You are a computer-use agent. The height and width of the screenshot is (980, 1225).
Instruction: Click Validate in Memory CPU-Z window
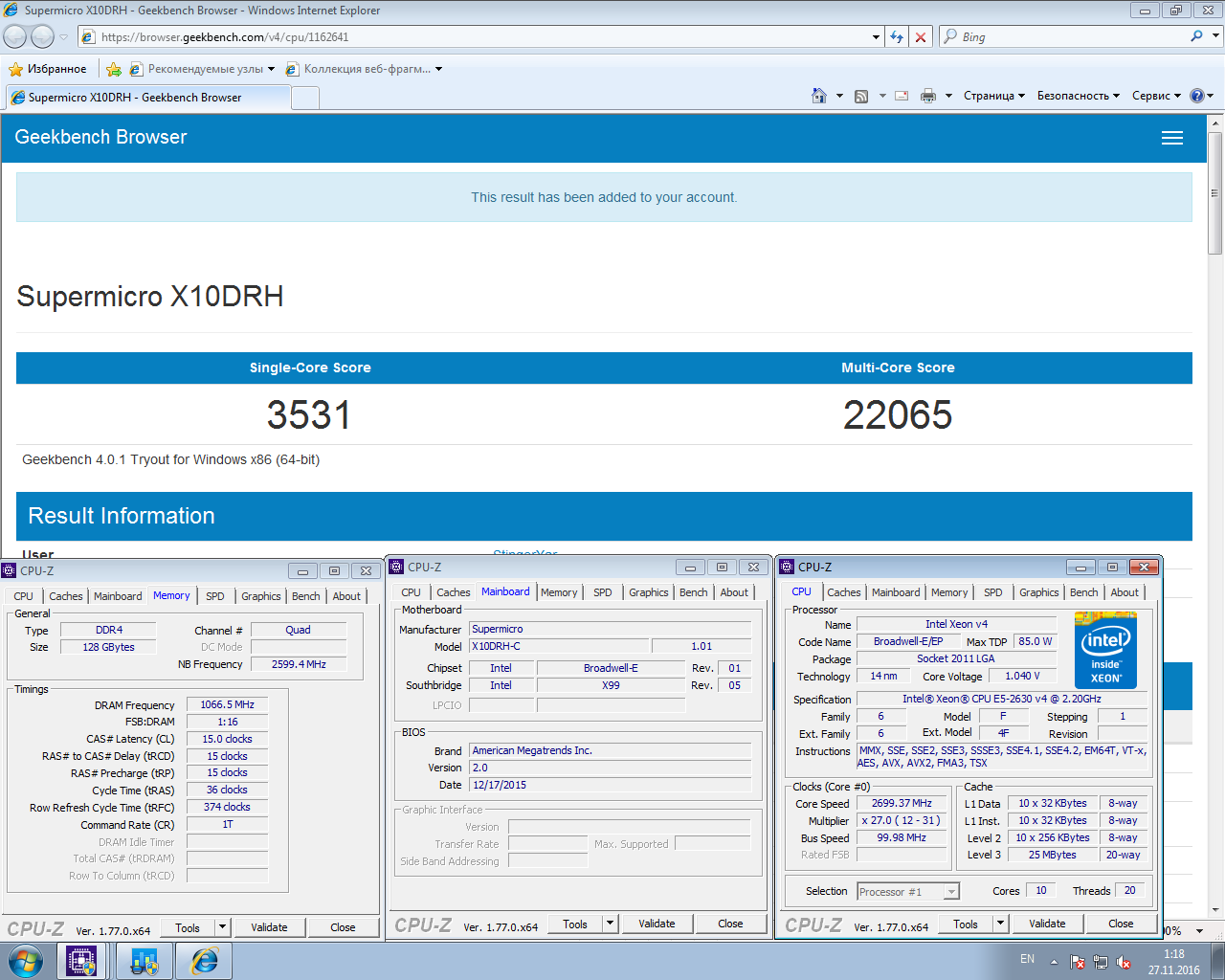pyautogui.click(x=269, y=927)
